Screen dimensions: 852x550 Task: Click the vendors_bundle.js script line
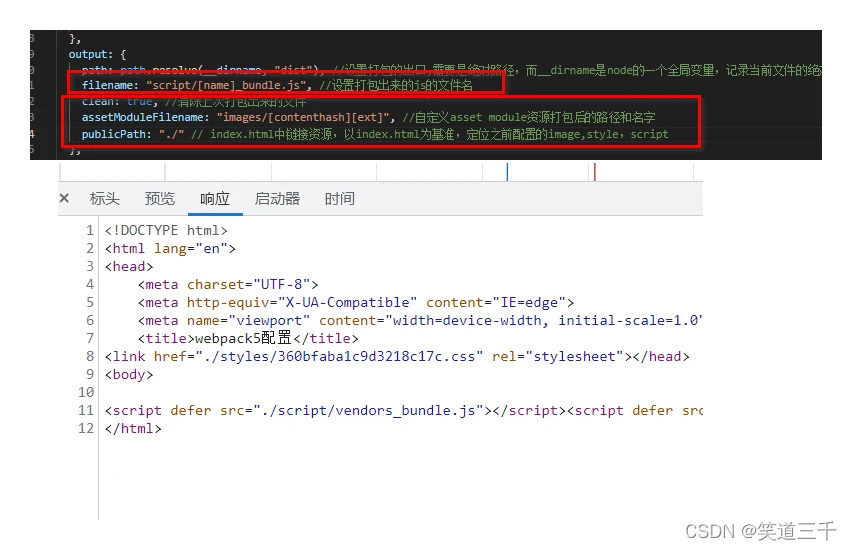pos(404,410)
